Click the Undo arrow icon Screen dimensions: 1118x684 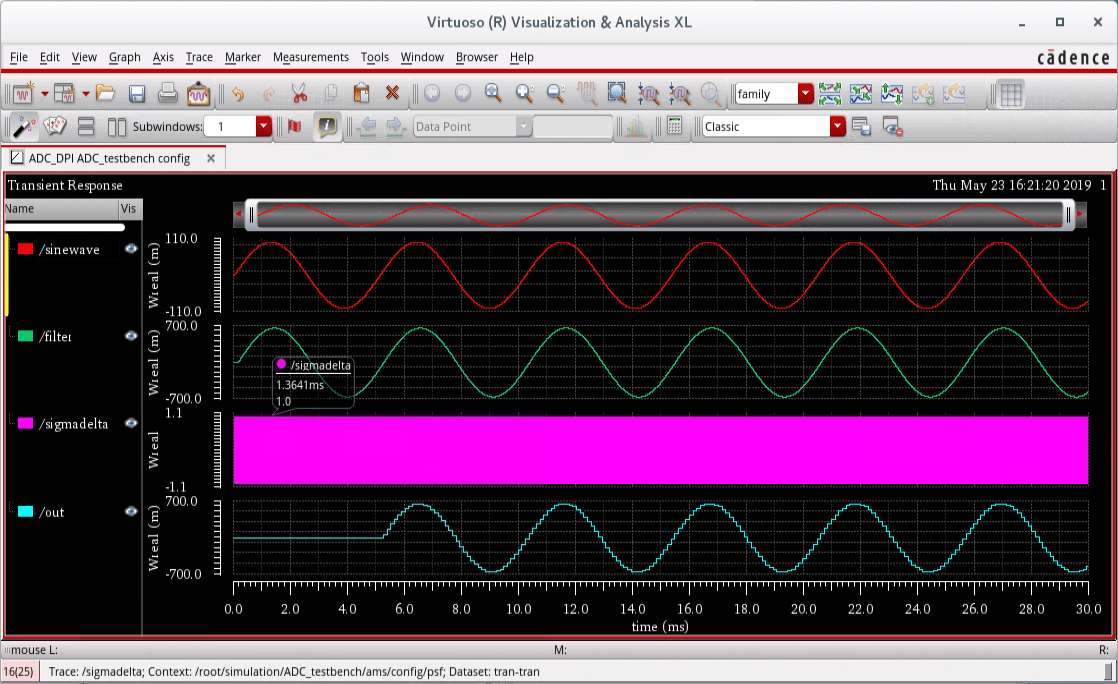[x=238, y=94]
